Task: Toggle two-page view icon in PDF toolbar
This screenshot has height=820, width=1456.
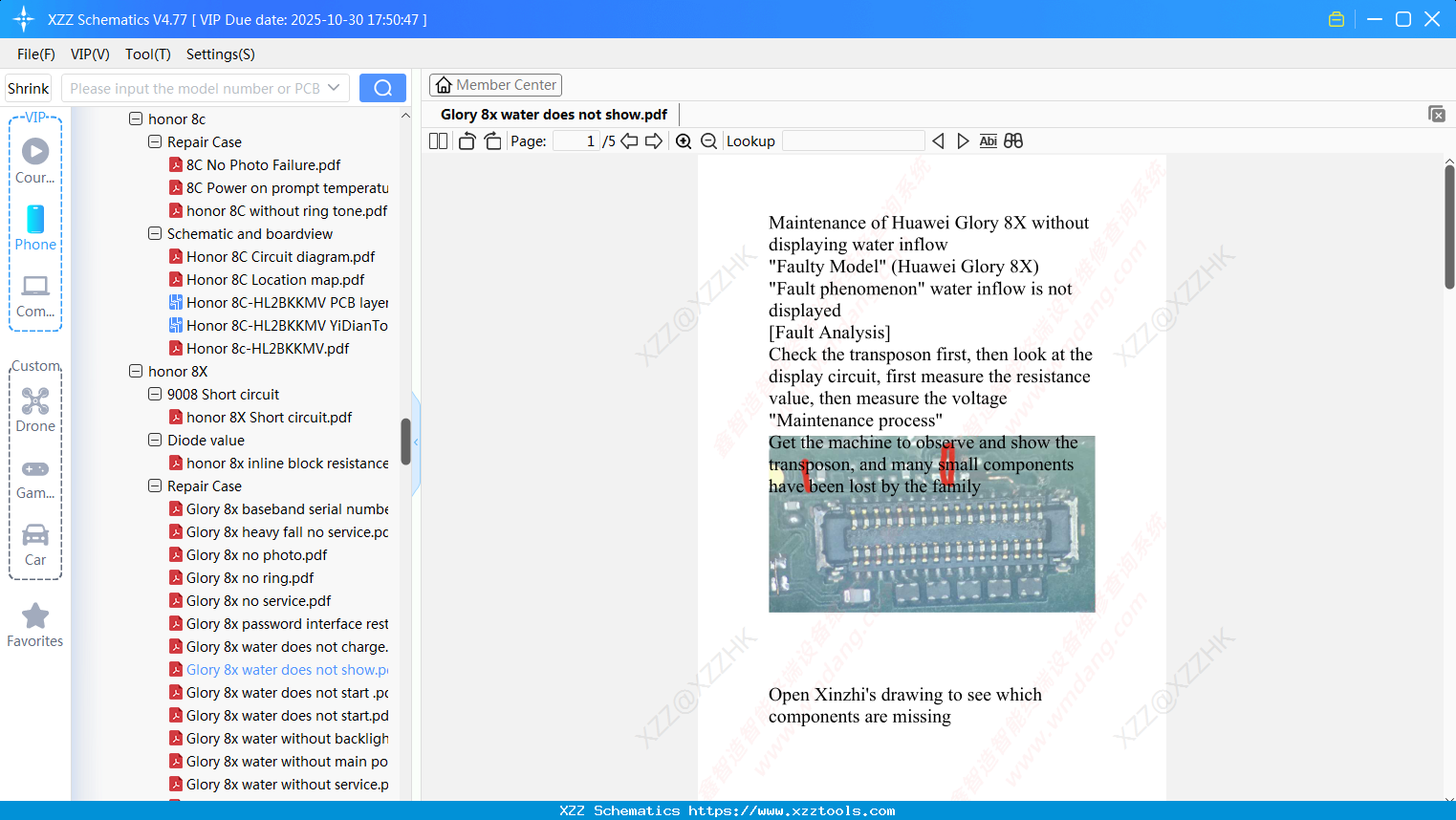Action: pyautogui.click(x=438, y=140)
